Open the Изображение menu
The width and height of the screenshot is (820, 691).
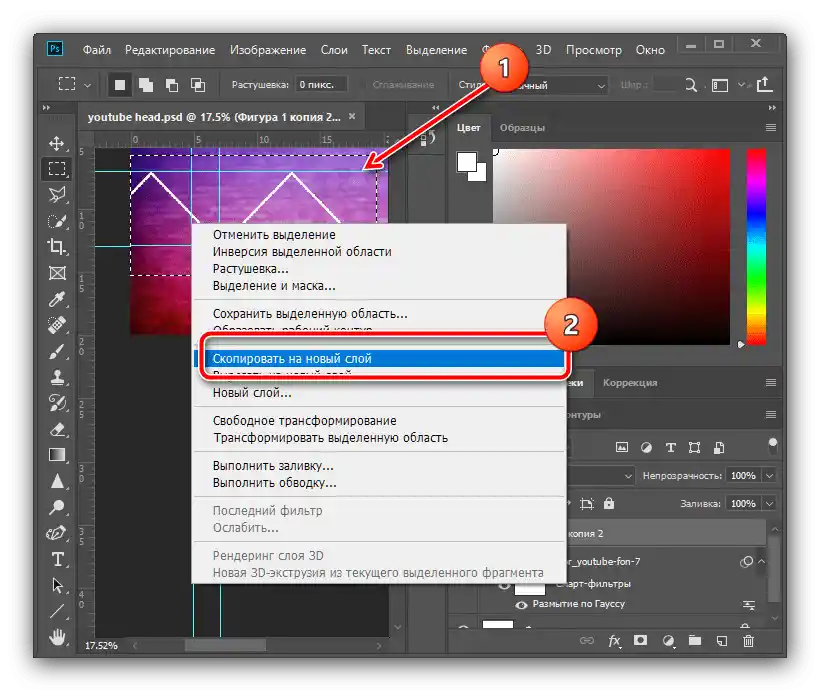pos(268,50)
